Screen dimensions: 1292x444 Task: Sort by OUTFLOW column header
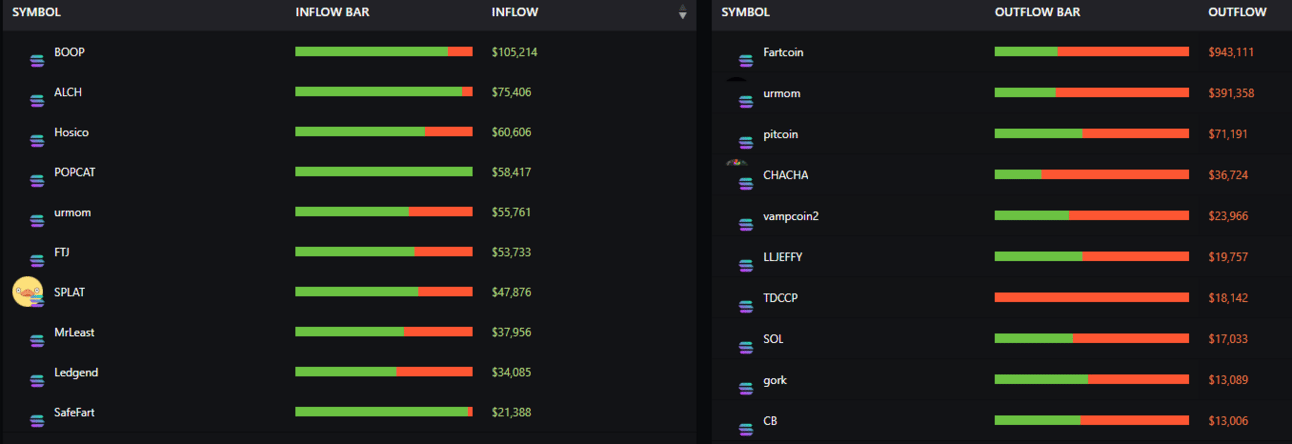[x=1237, y=13]
